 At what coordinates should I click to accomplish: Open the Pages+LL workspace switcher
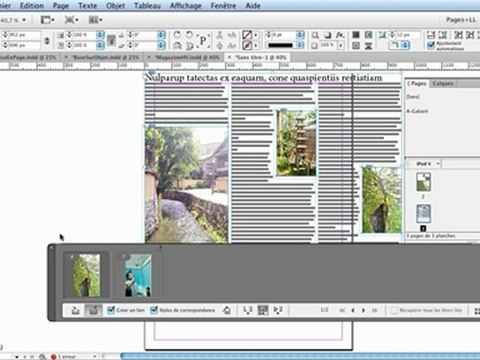(461, 20)
